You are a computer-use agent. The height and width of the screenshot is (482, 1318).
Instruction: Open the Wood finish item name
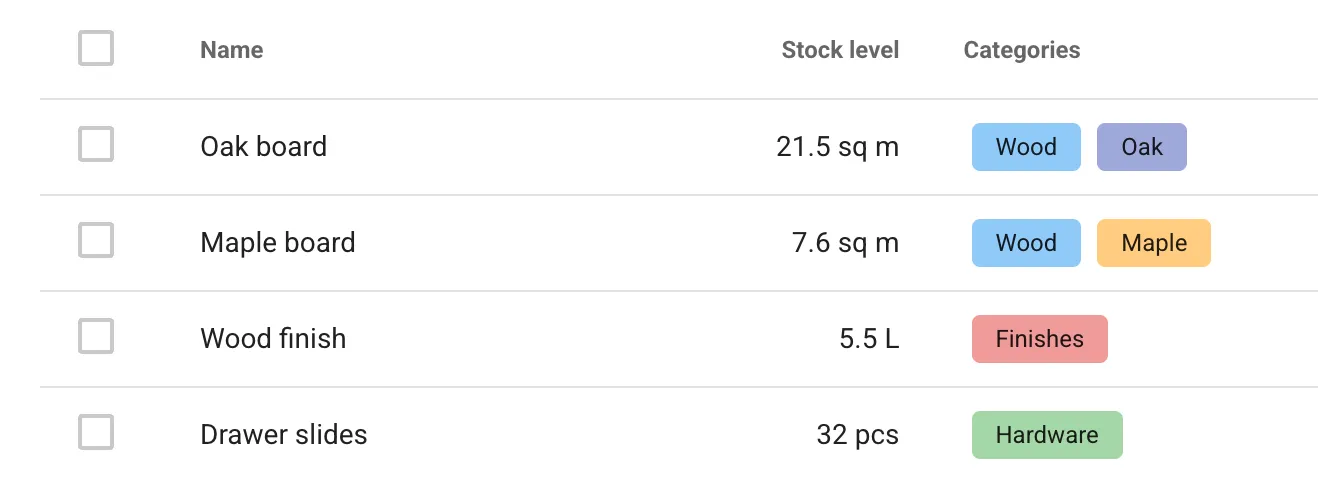pos(273,339)
